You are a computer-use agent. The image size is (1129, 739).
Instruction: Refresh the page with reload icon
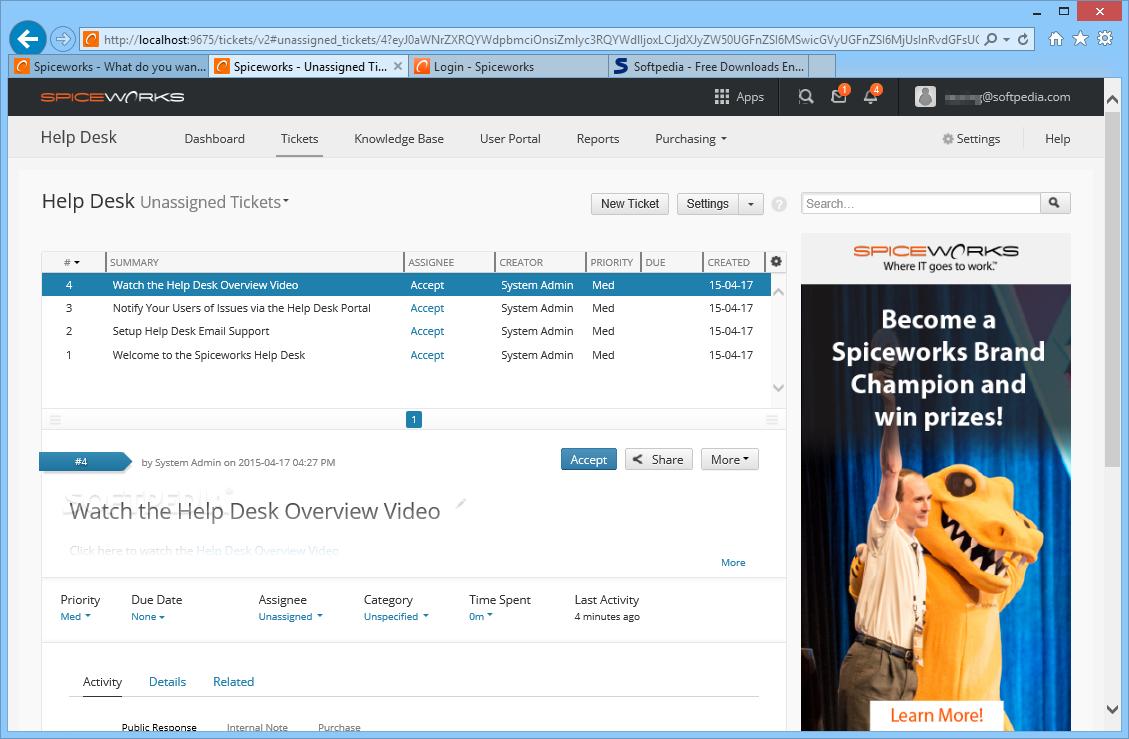1022,39
